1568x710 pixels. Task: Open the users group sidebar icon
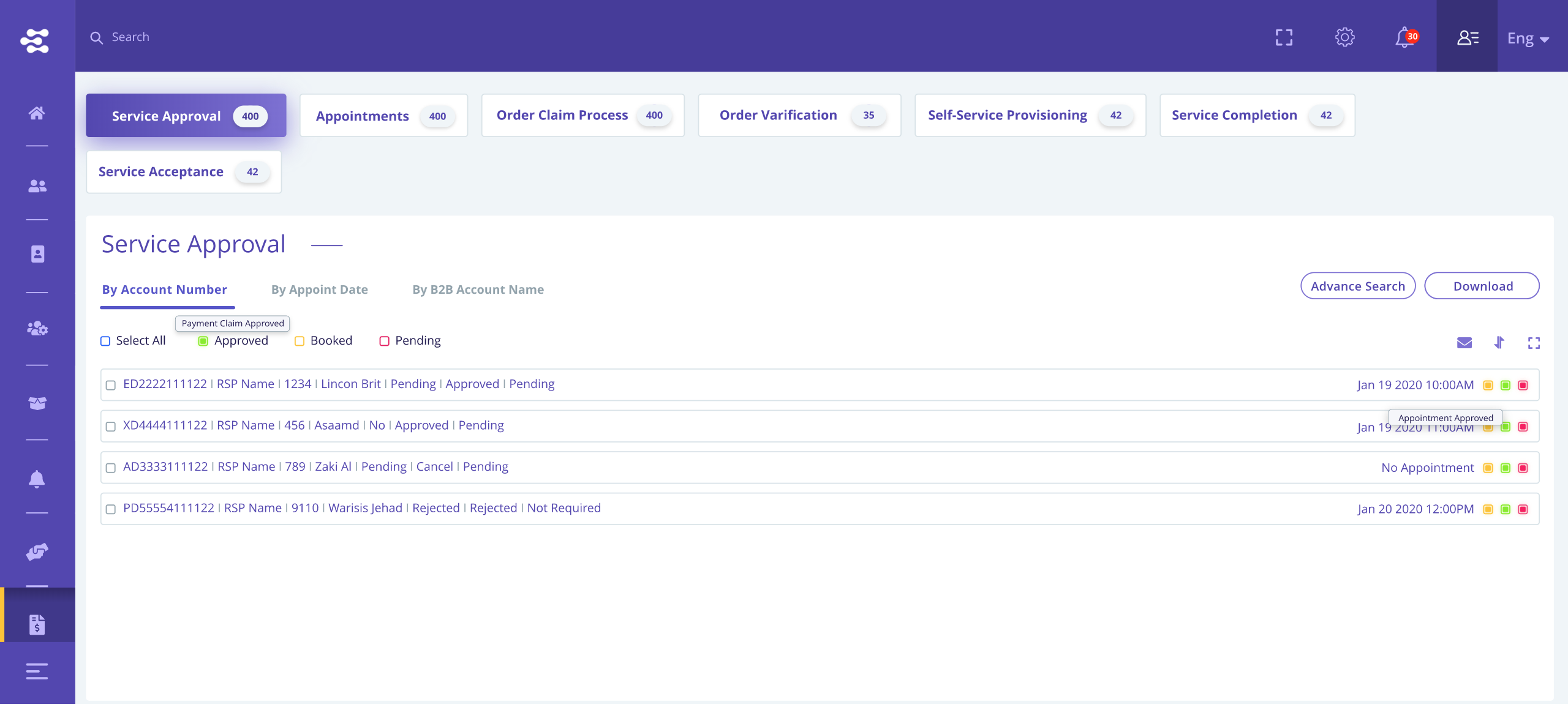tap(37, 186)
